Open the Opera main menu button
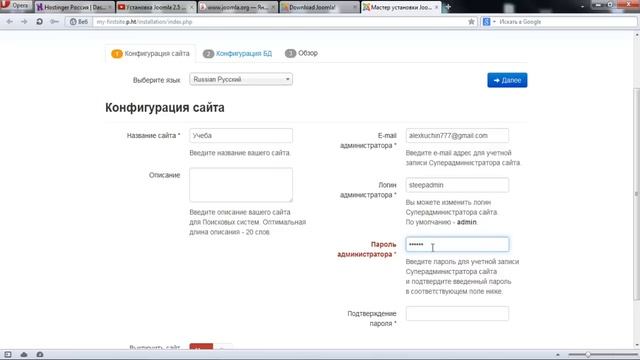Viewport: 640px width, 360px height. [16, 6]
